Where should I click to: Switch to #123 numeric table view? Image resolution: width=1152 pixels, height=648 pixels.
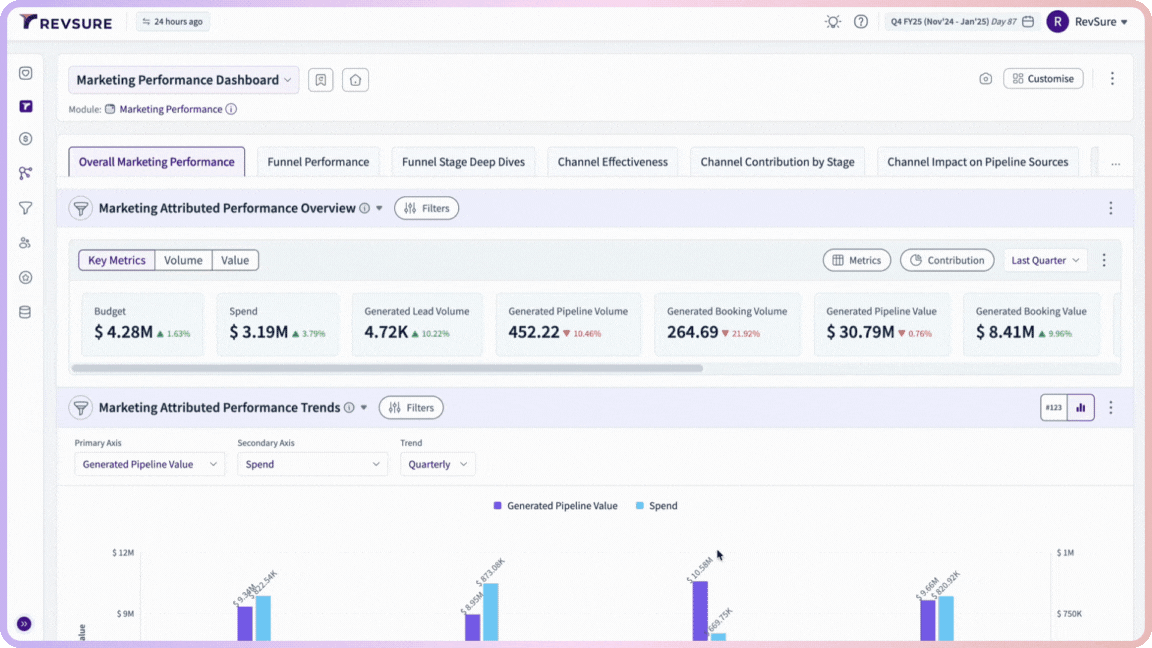(1054, 408)
